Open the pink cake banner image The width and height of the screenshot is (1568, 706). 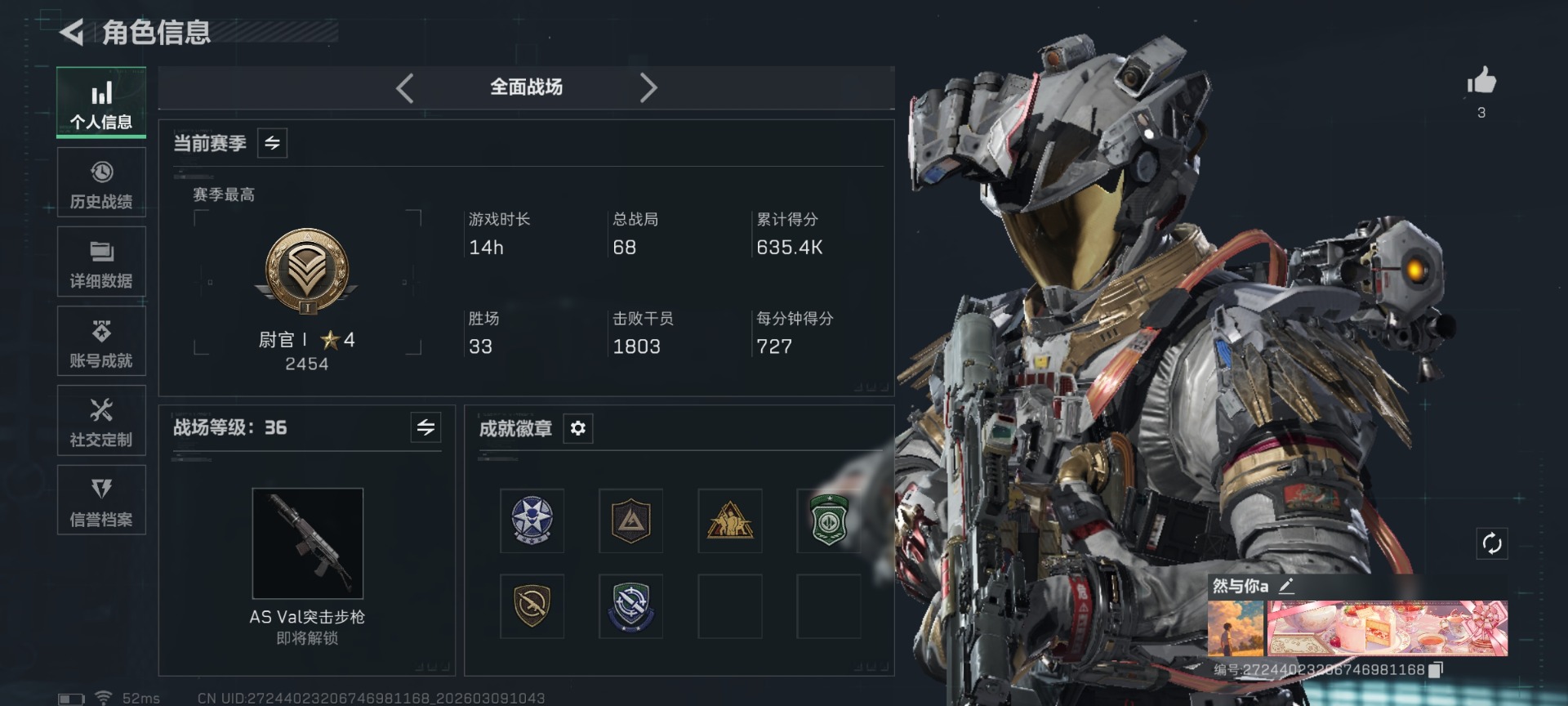[1387, 628]
